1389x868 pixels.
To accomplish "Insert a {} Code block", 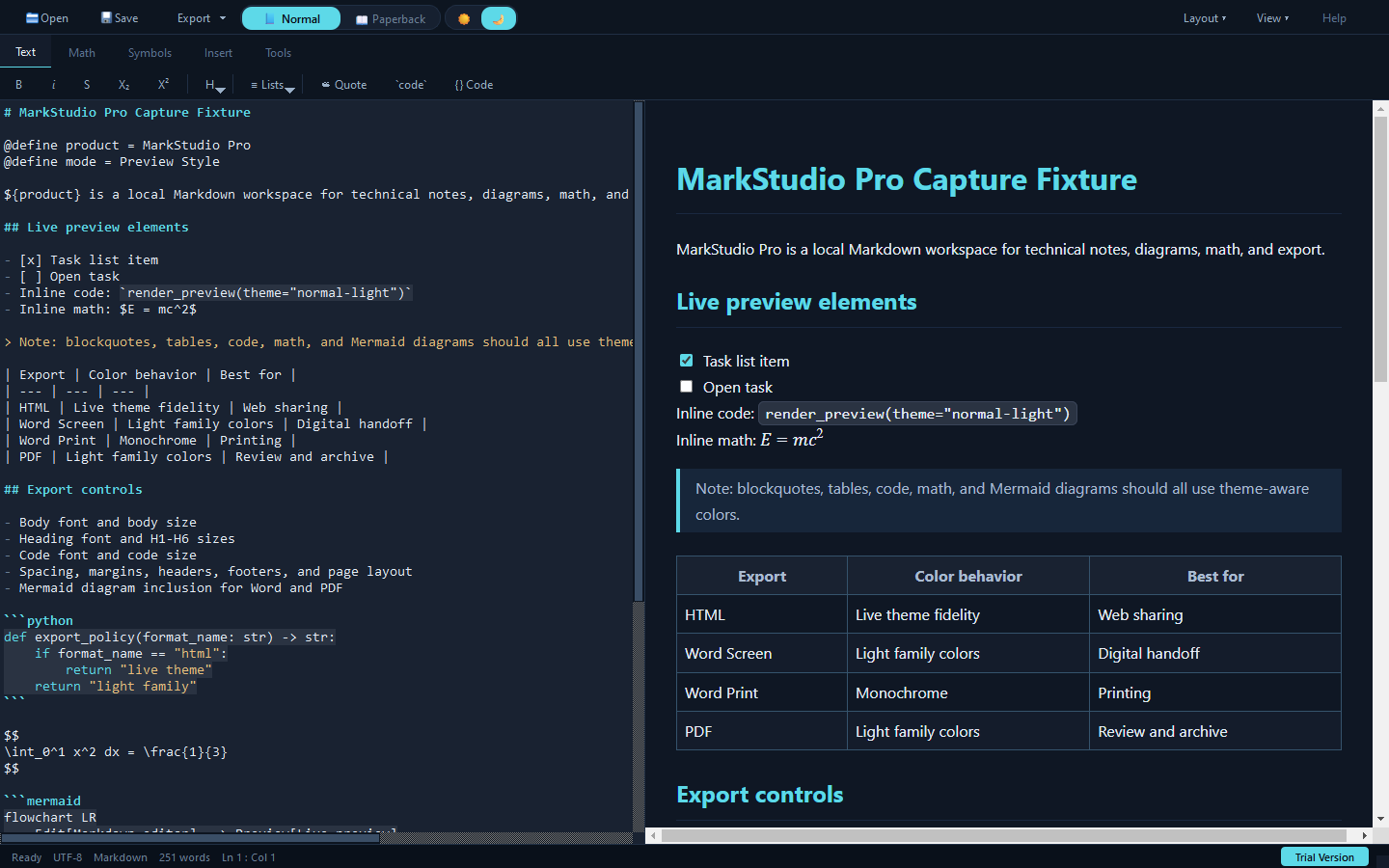I will coord(474,85).
